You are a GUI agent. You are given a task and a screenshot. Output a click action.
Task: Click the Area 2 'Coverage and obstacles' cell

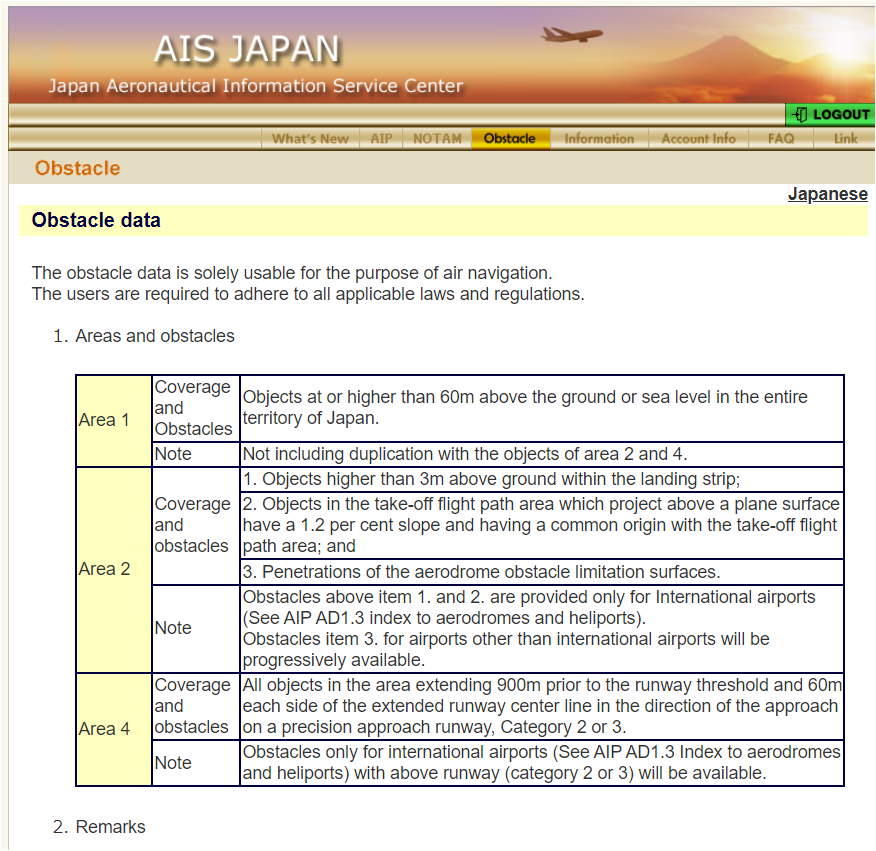[x=196, y=525]
